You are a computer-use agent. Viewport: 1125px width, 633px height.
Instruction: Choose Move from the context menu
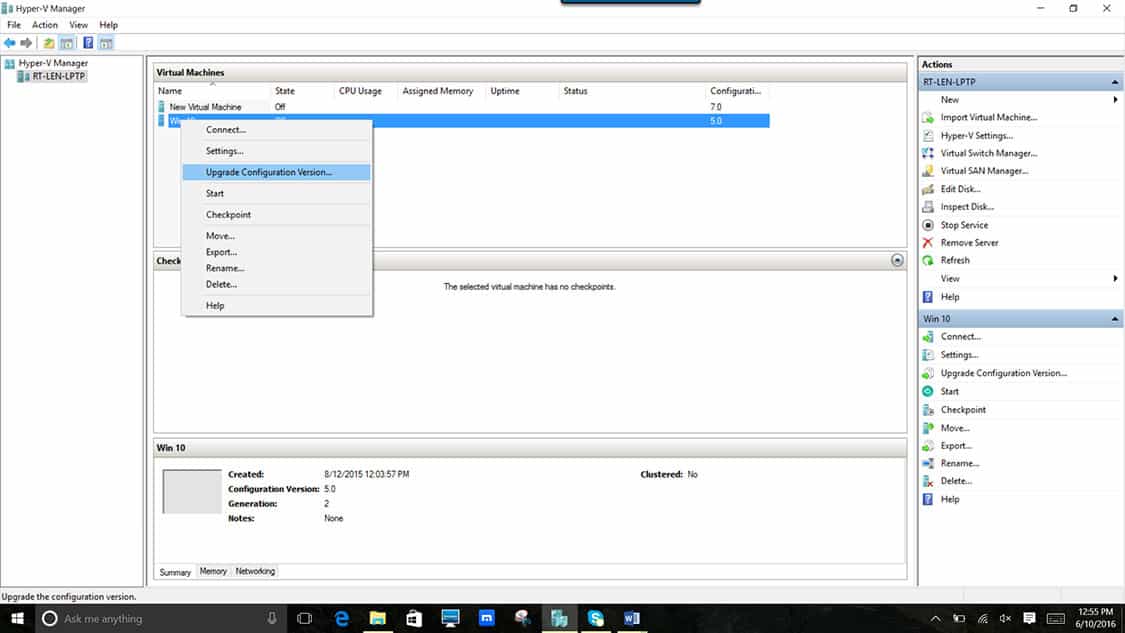point(277,235)
